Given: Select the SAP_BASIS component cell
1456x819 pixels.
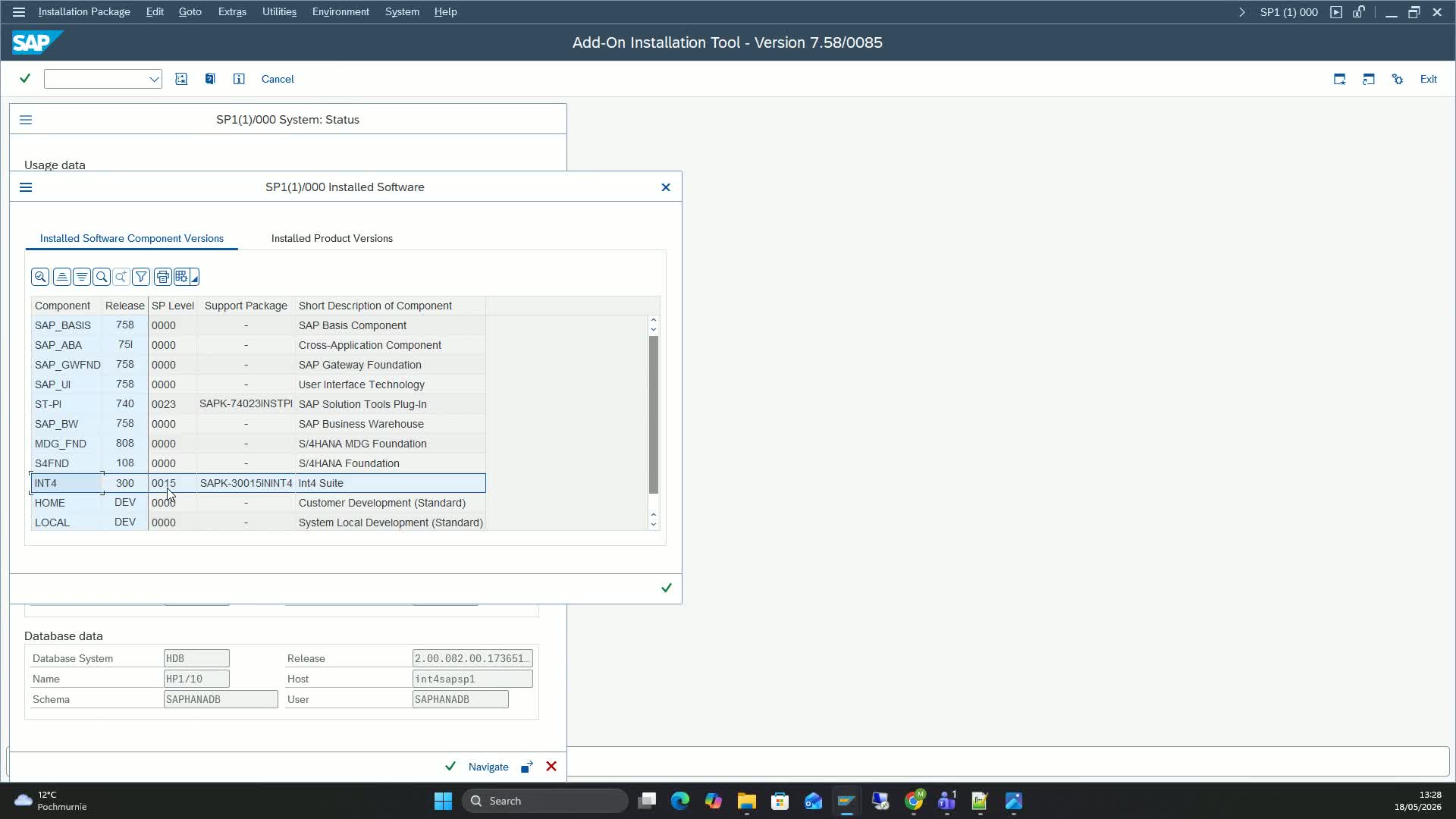Looking at the screenshot, I should (x=66, y=325).
